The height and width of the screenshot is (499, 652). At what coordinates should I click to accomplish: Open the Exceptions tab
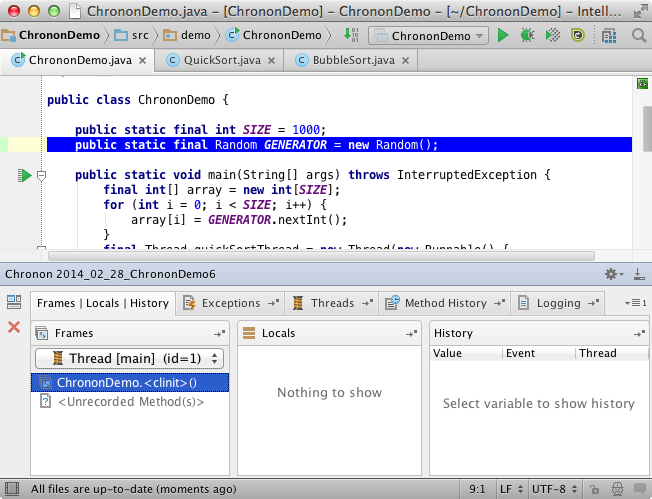pos(231,303)
